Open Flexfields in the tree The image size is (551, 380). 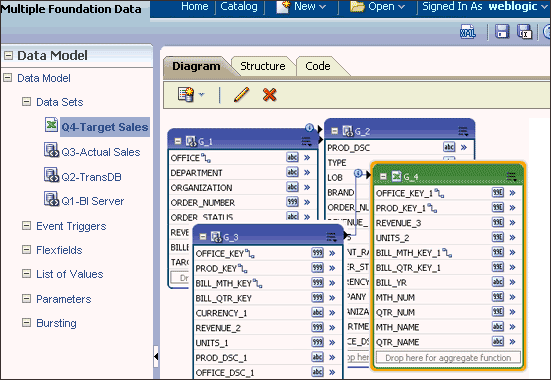pos(59,250)
